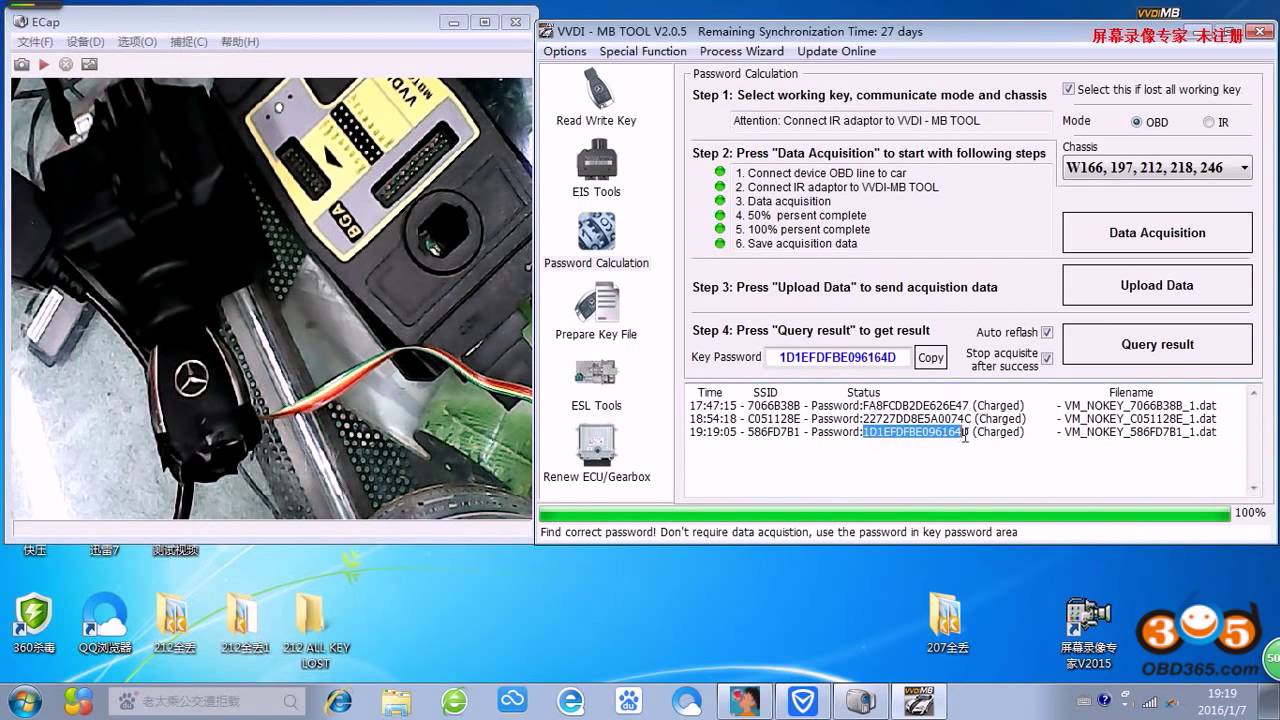Click the green 100% progress bar

click(x=884, y=514)
